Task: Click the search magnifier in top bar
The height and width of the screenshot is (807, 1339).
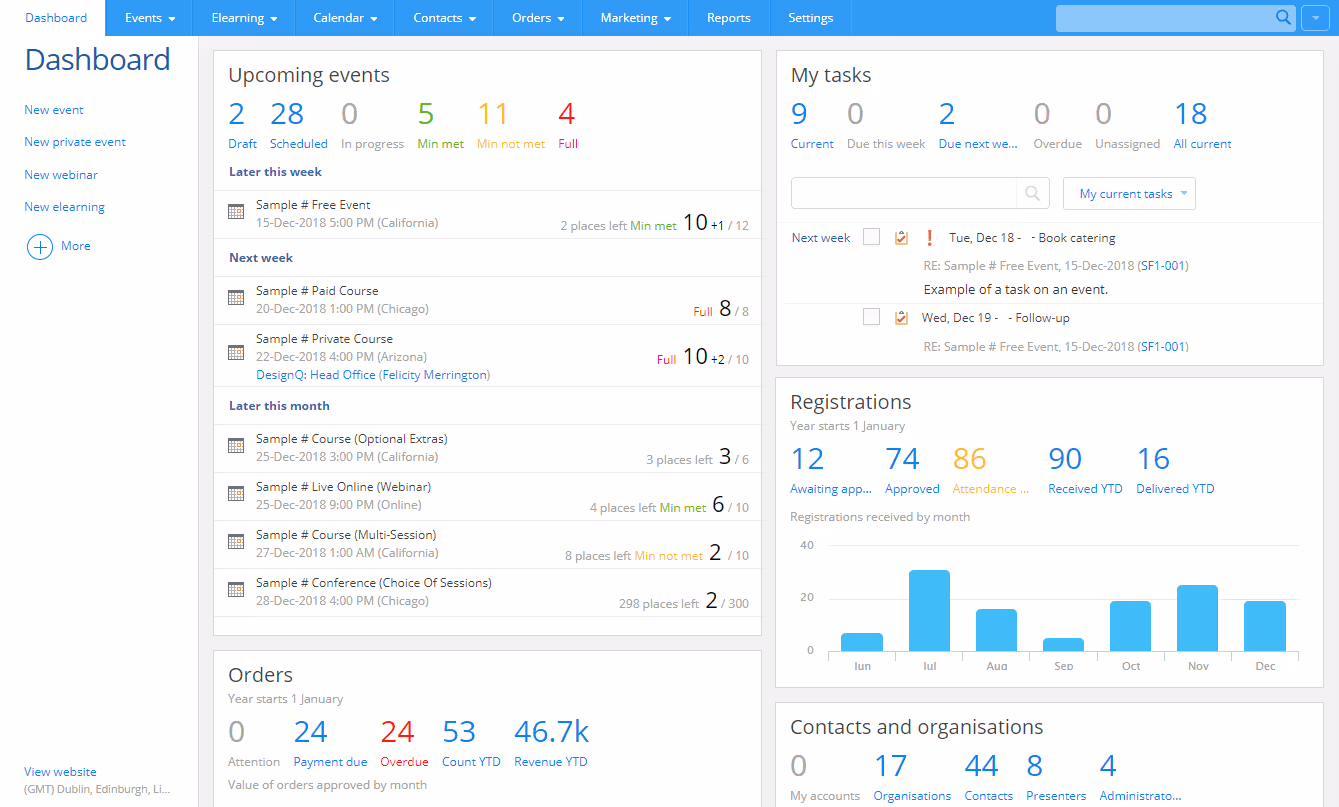Action: [x=1283, y=18]
